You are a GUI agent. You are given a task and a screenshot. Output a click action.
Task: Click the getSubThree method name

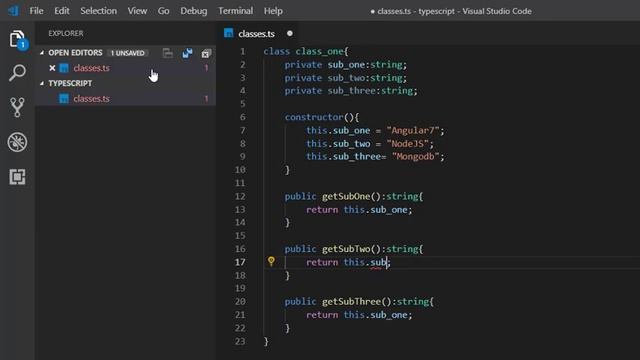(x=351, y=302)
